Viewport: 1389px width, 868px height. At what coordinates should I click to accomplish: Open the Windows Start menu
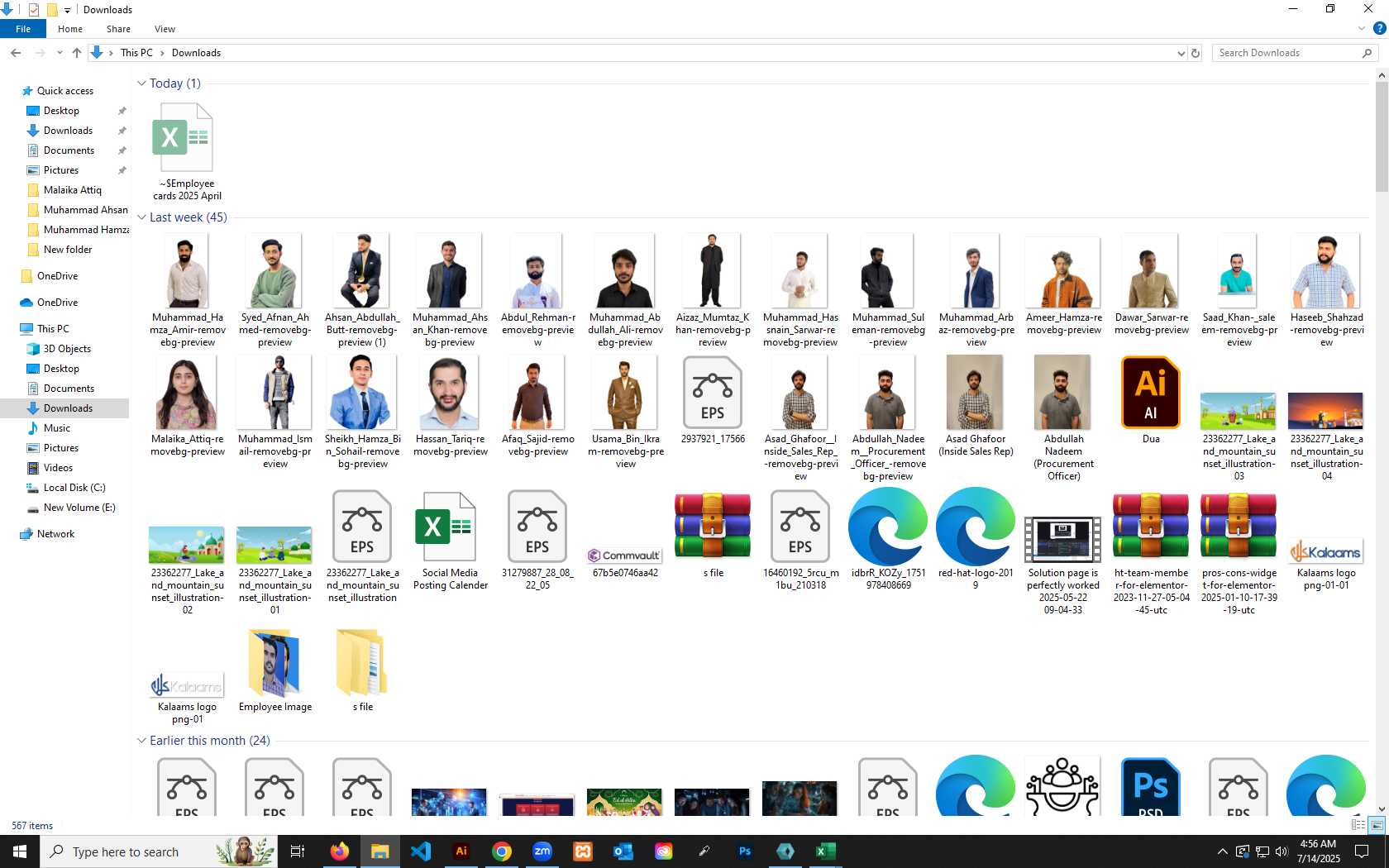click(x=20, y=851)
